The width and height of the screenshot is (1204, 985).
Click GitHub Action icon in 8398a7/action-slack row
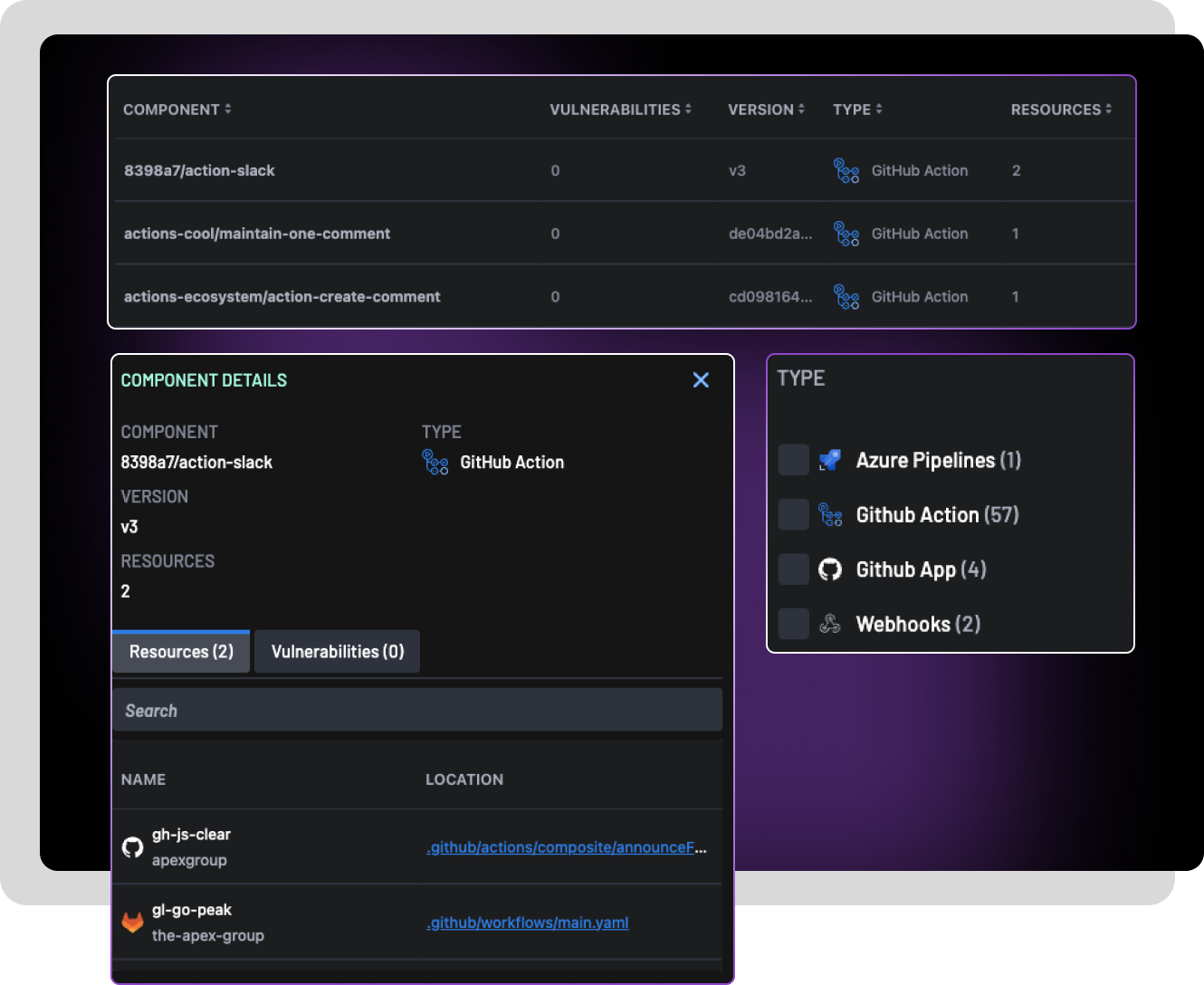click(x=846, y=170)
